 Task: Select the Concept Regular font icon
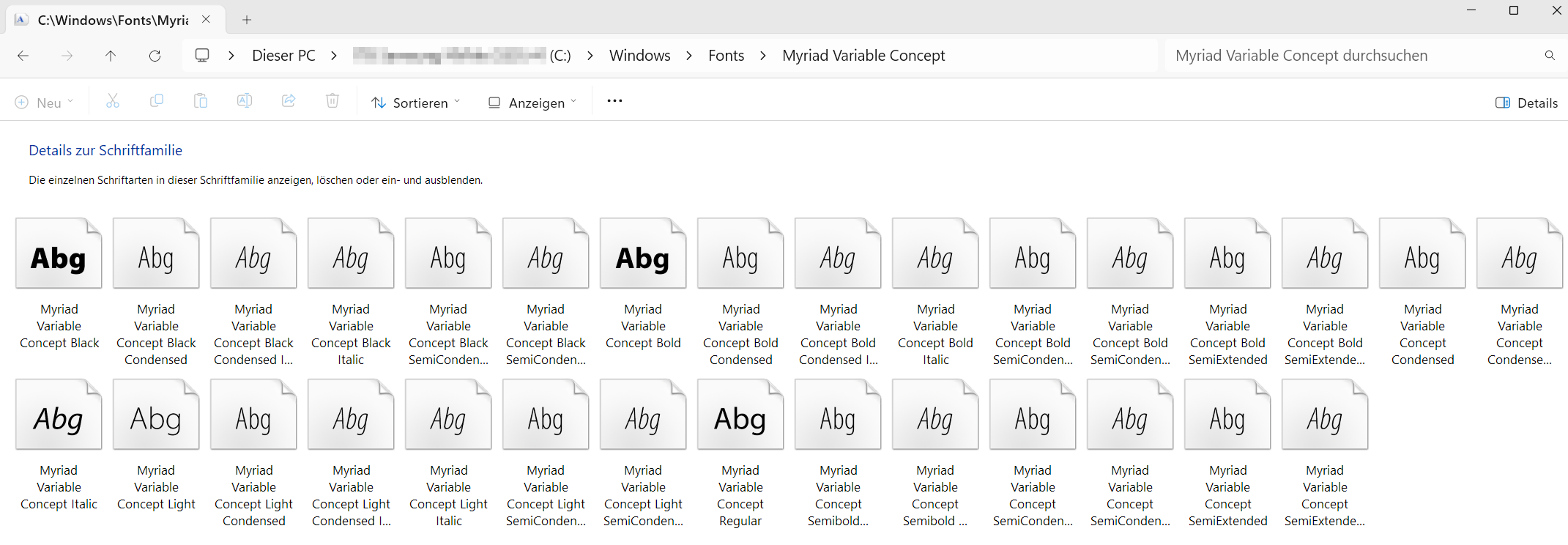(740, 415)
